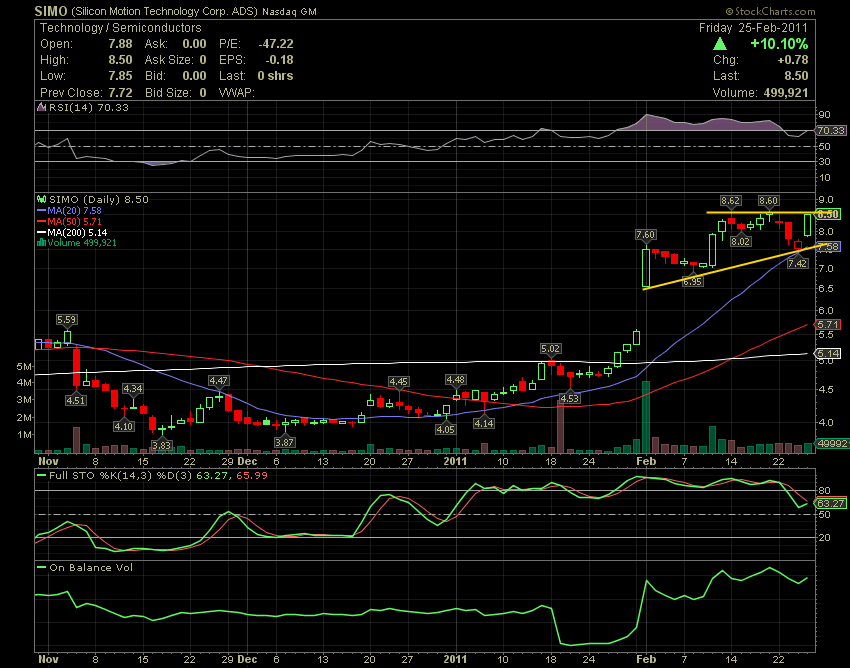Click the volume bars icon in the legend

[41, 242]
